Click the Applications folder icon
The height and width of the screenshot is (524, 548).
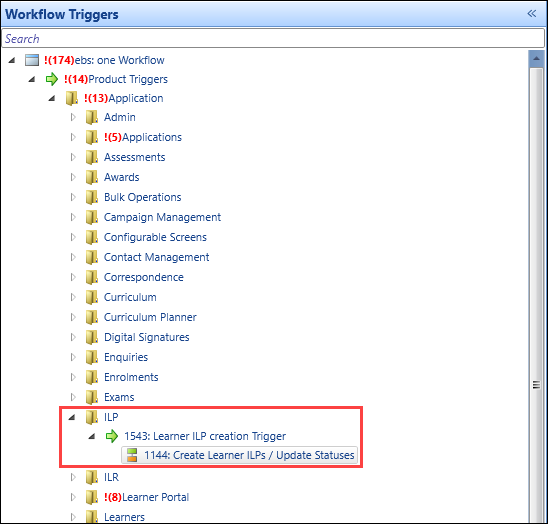point(92,137)
